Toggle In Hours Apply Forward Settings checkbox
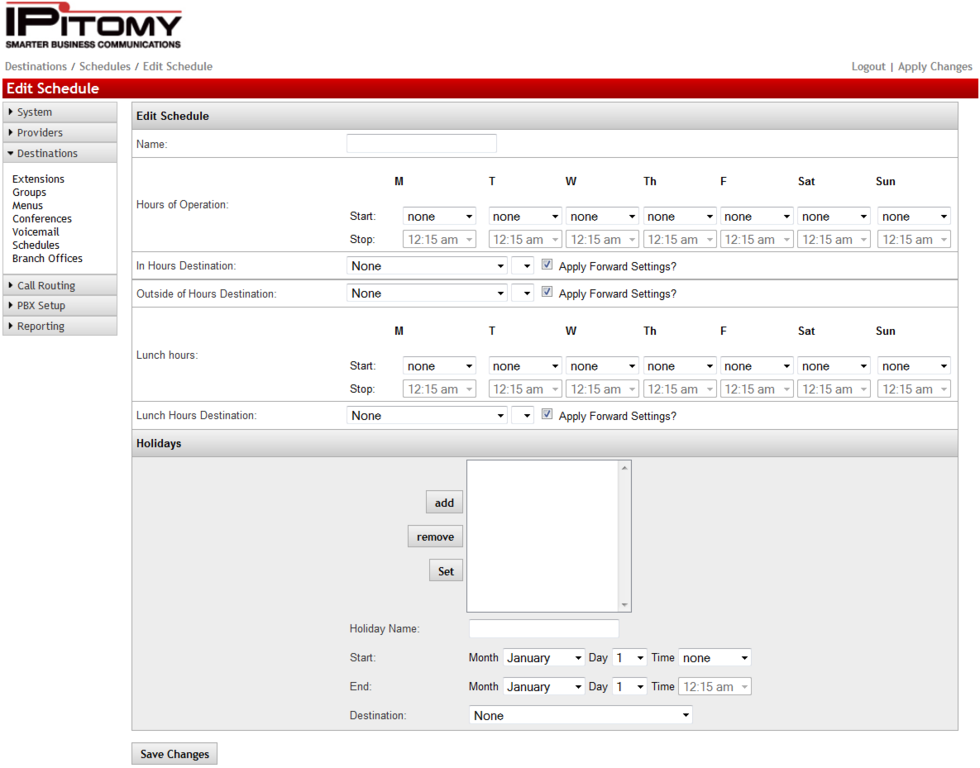The image size is (980, 768). tap(547, 265)
